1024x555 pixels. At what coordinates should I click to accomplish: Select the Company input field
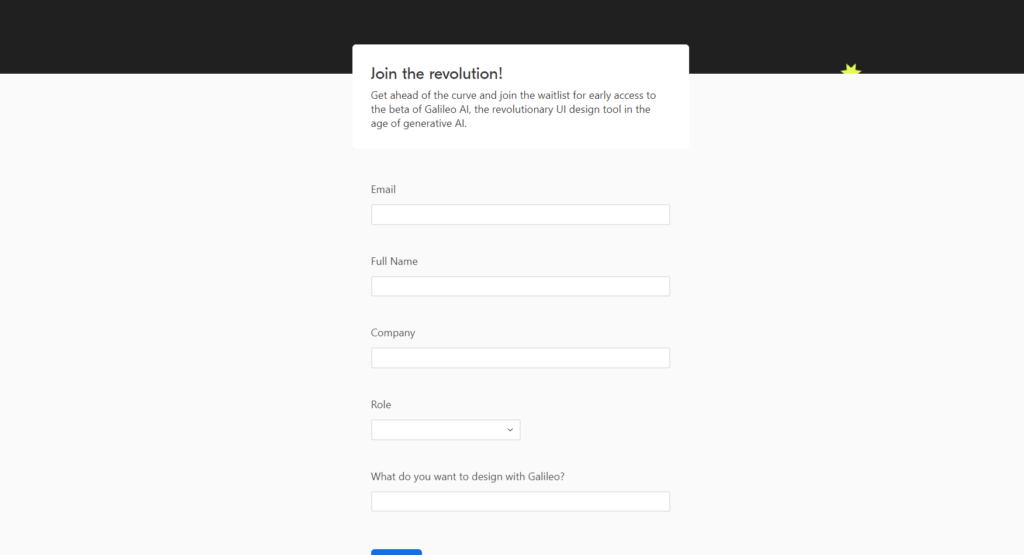click(520, 358)
